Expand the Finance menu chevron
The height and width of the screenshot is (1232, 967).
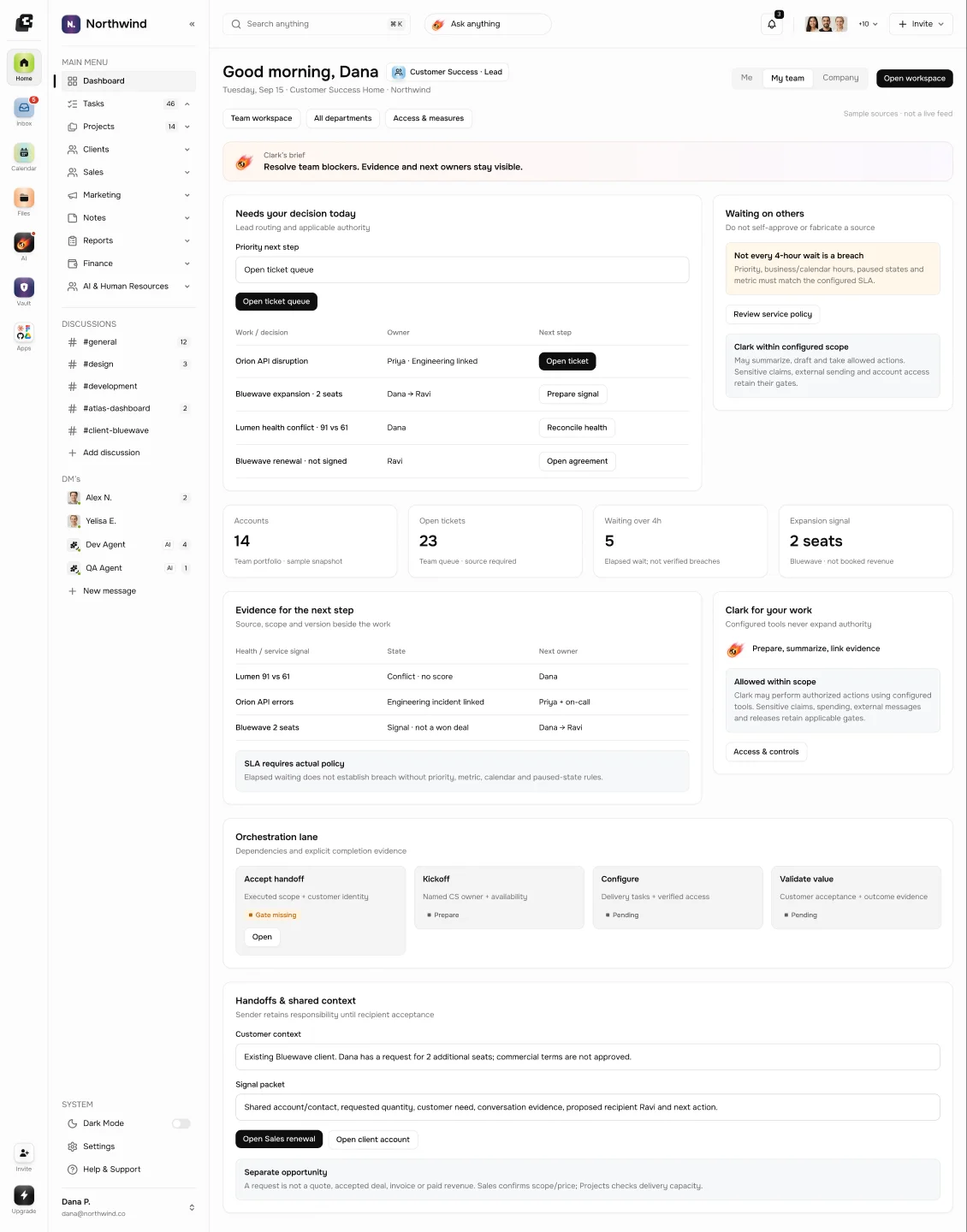point(187,264)
